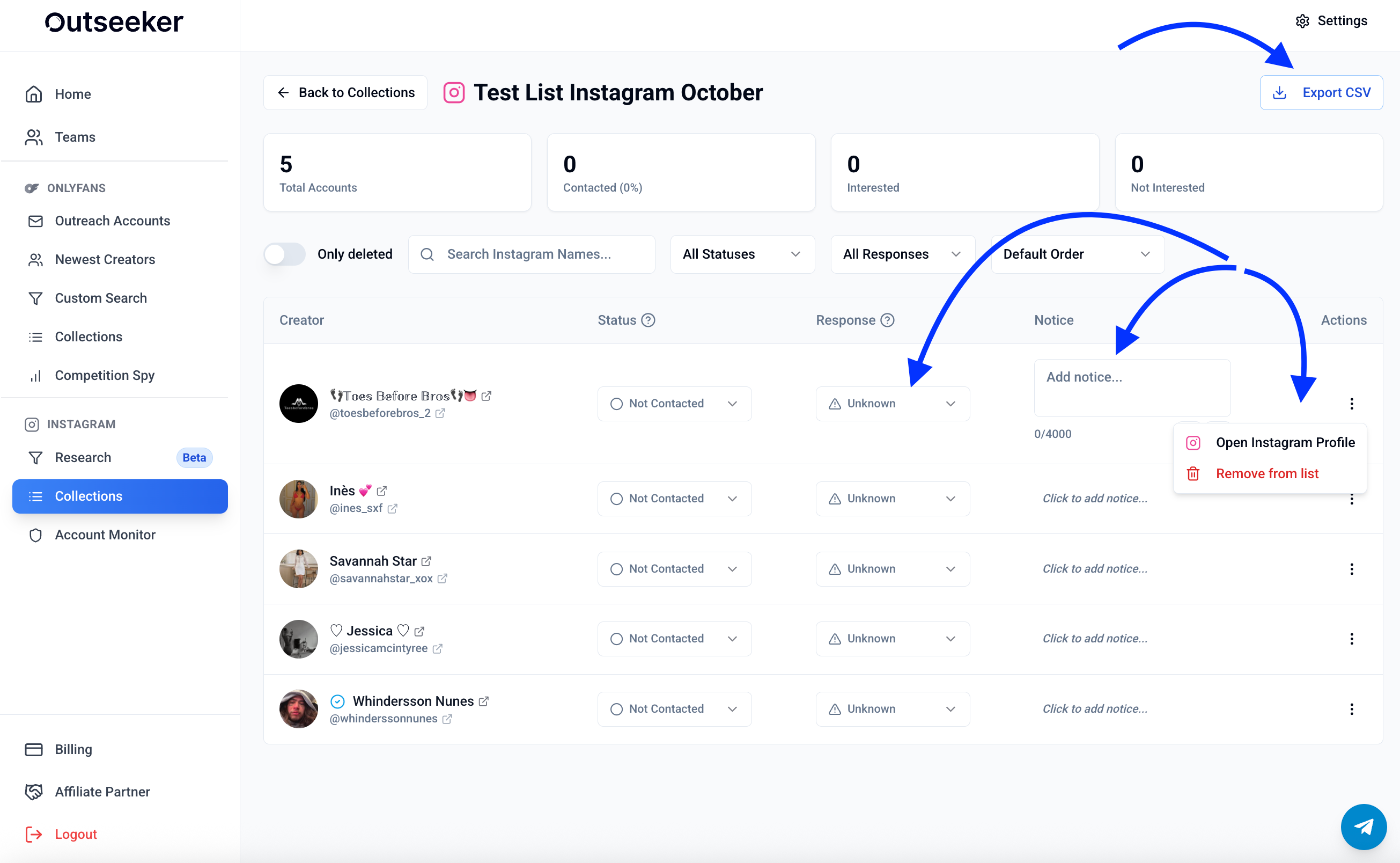Open actions menu for Whindersson Nunes row
The image size is (1400, 863).
pos(1352,710)
